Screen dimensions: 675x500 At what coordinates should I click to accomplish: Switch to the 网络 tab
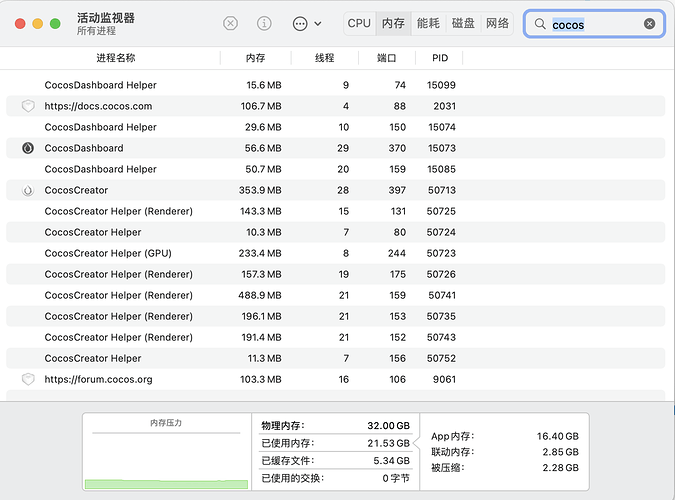pyautogui.click(x=497, y=23)
